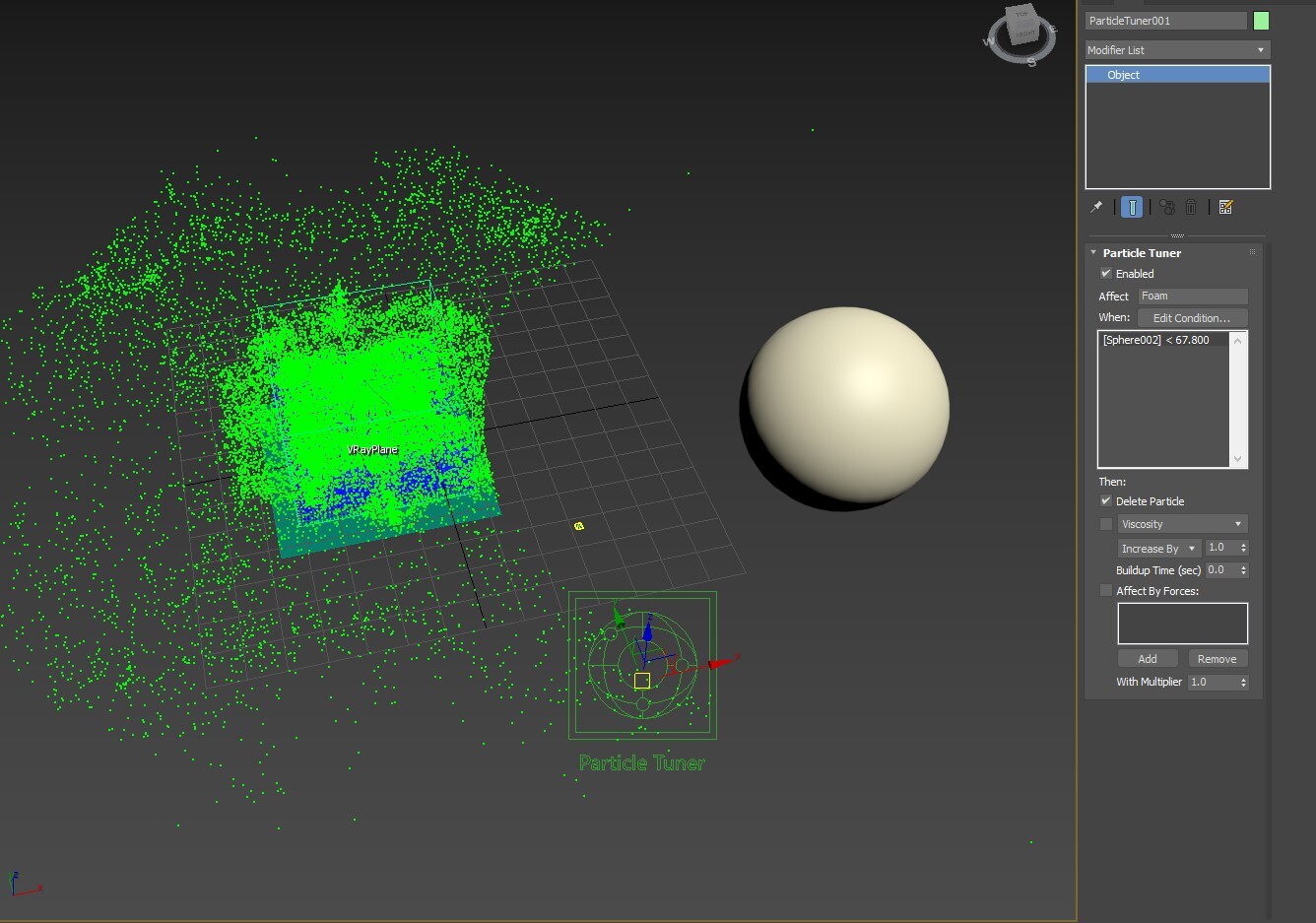Select Object in the modifier stack
The image size is (1316, 923).
pos(1177,75)
